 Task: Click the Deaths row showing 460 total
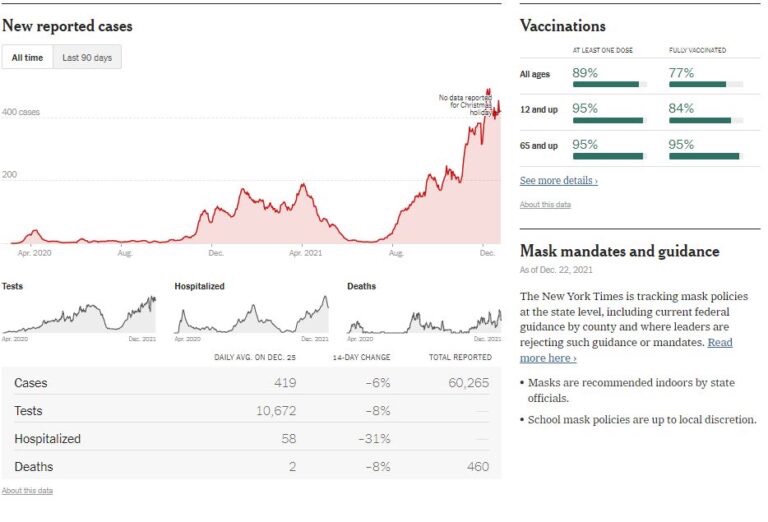tap(251, 466)
